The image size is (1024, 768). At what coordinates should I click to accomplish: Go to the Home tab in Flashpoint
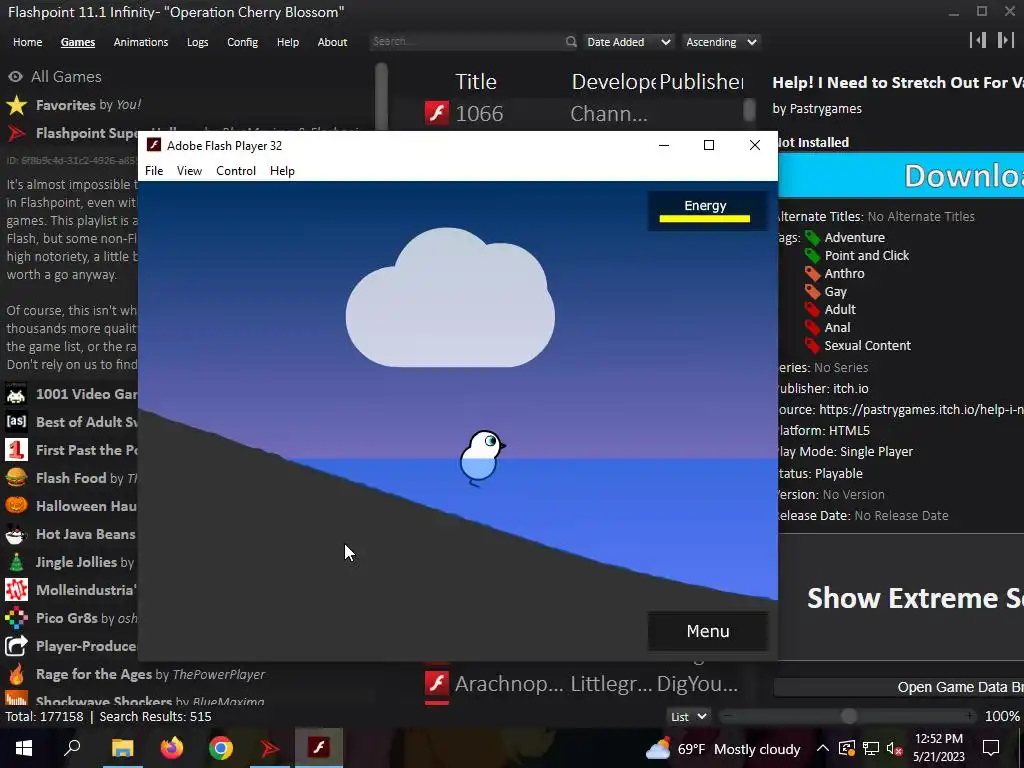coord(27,42)
